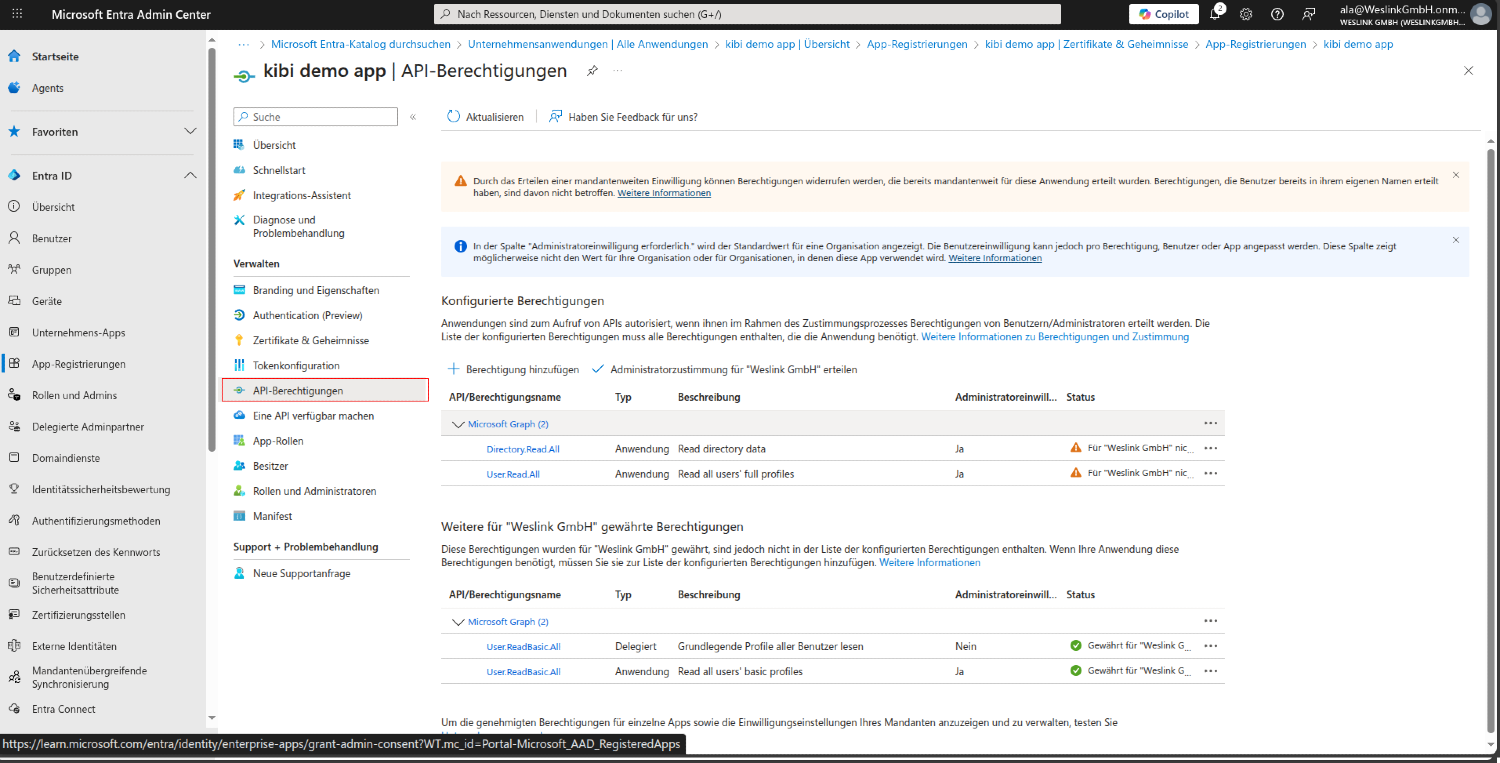Image resolution: width=1500 pixels, height=763 pixels.
Task: Pin the API-Berechtigungen page
Action: pos(592,71)
